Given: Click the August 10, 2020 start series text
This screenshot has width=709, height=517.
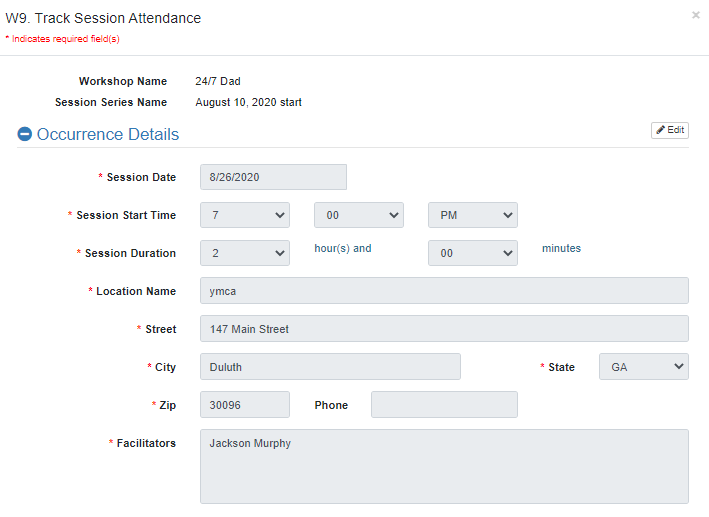Looking at the screenshot, I should (x=249, y=102).
